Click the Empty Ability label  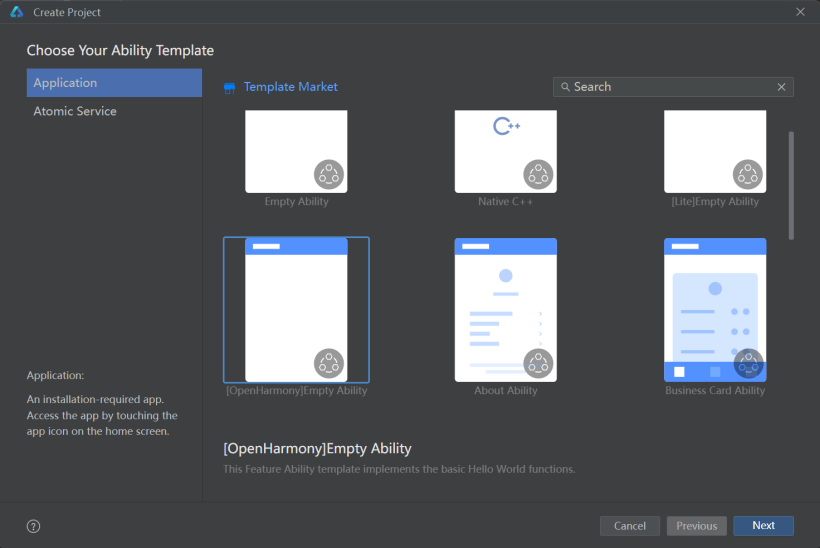pos(296,201)
